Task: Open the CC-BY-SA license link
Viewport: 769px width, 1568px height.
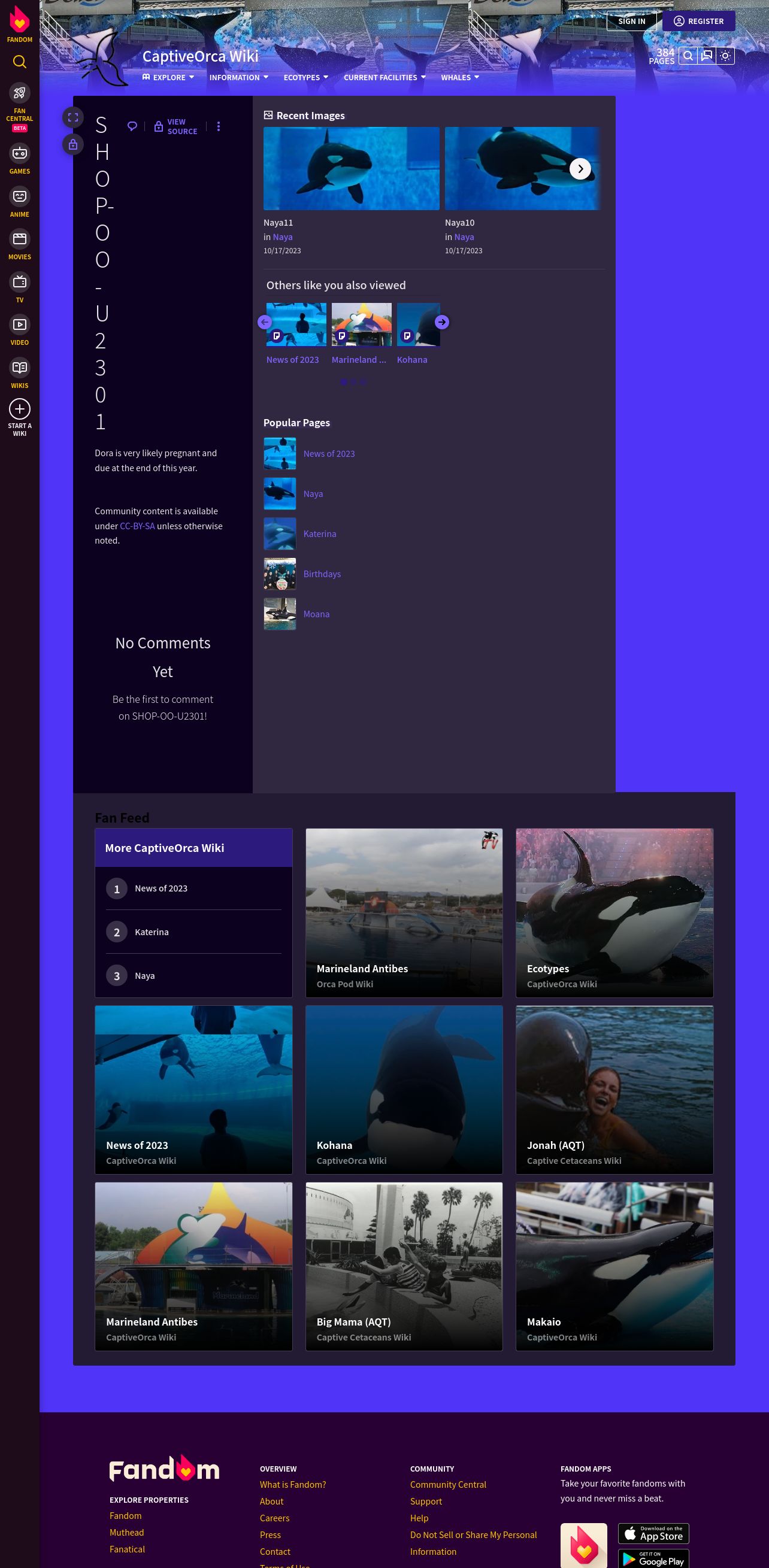Action: [137, 526]
